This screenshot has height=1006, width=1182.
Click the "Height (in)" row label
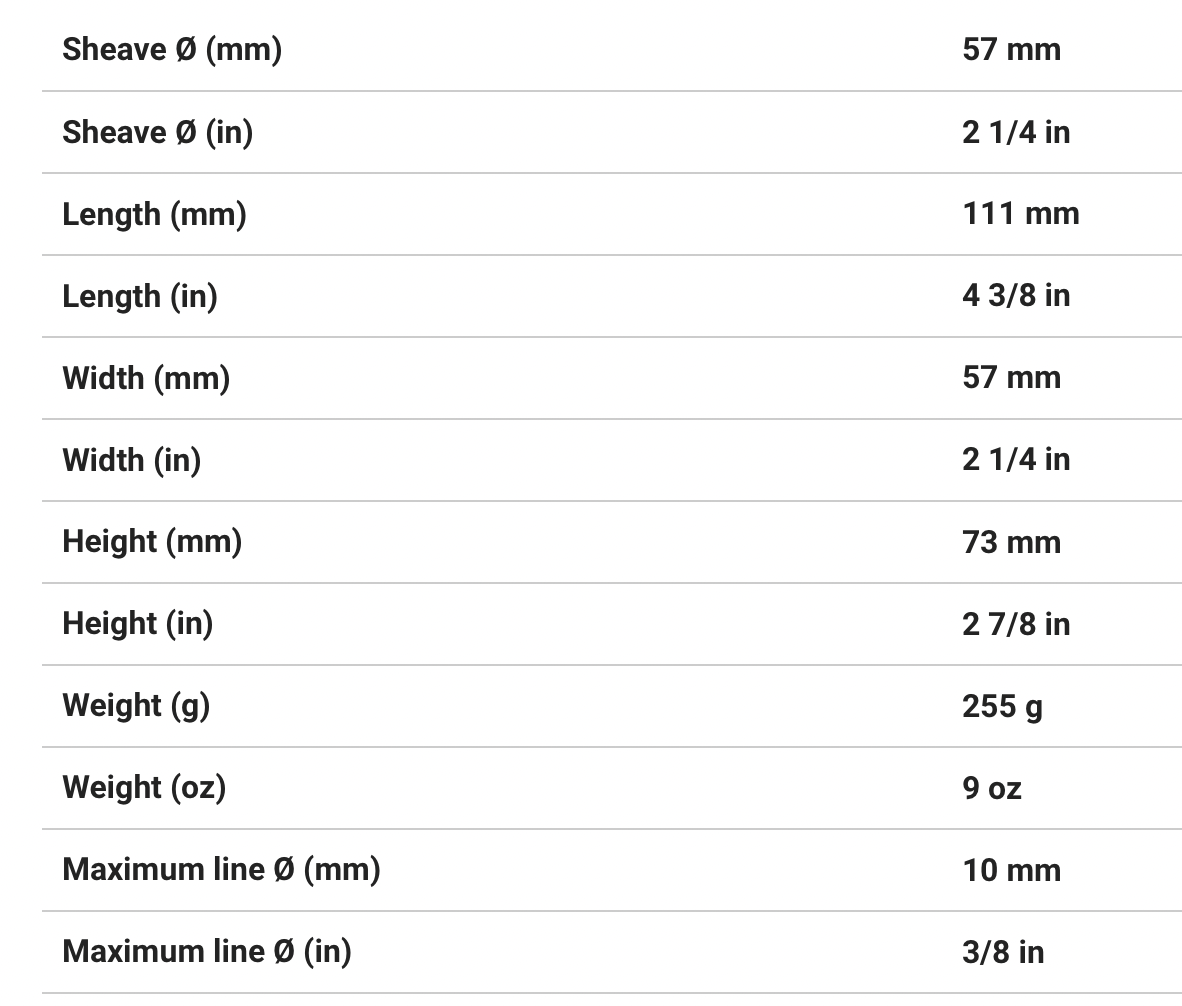click(x=138, y=623)
